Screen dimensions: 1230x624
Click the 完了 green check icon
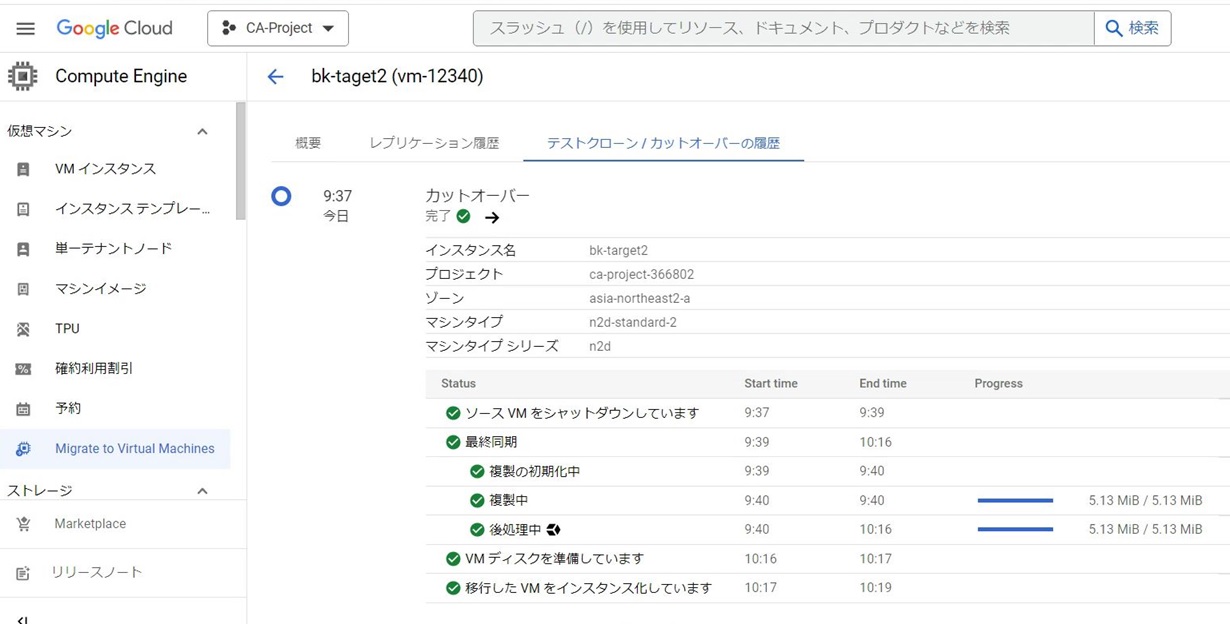[463, 216]
